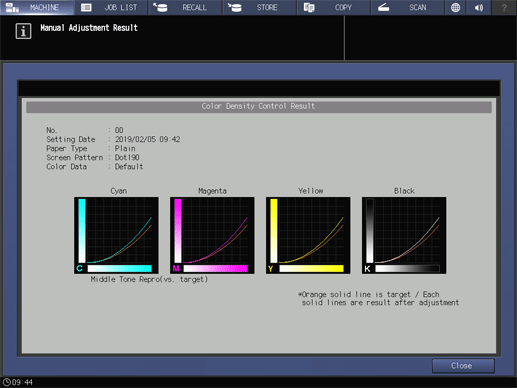The height and width of the screenshot is (388, 517).
Task: Close the Color Density Control Result screen
Action: click(x=463, y=366)
